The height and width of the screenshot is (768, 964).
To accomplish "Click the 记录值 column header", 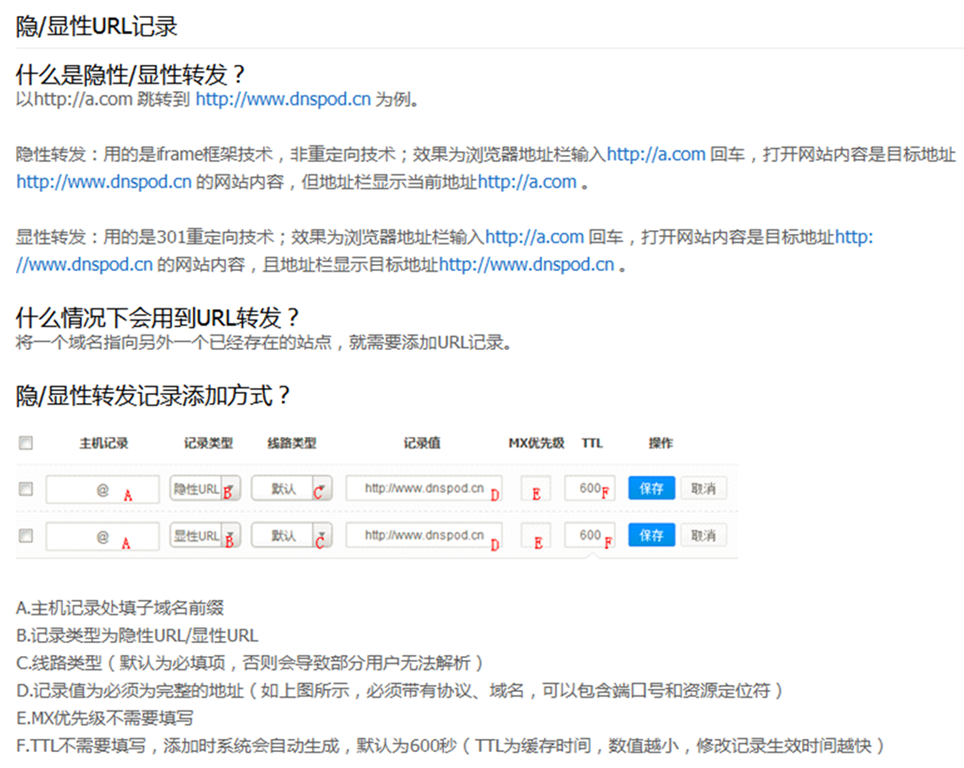I will [x=422, y=443].
